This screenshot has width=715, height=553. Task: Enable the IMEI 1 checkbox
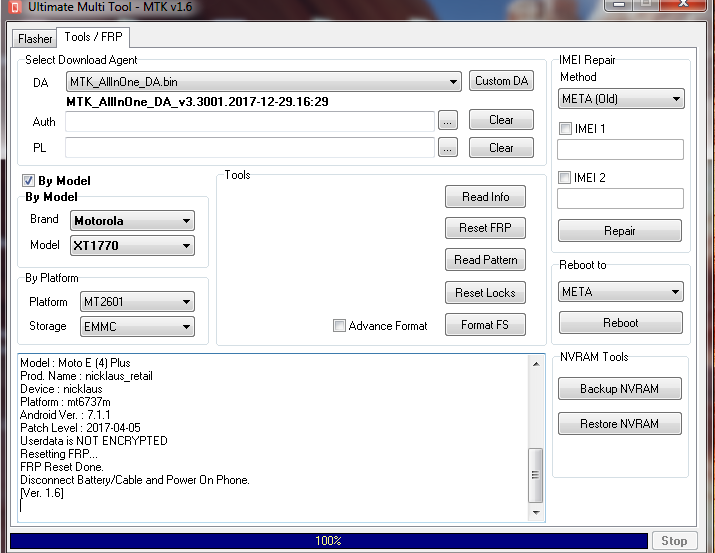point(566,129)
